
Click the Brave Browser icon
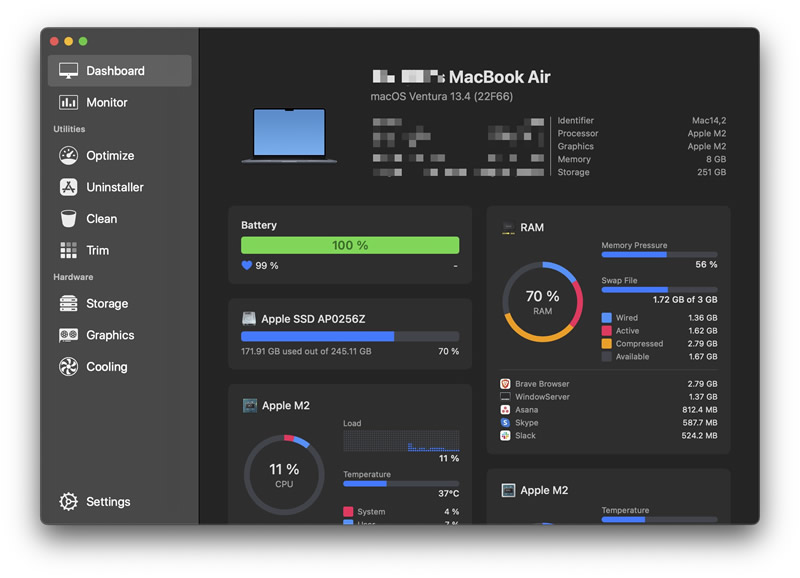[505, 384]
